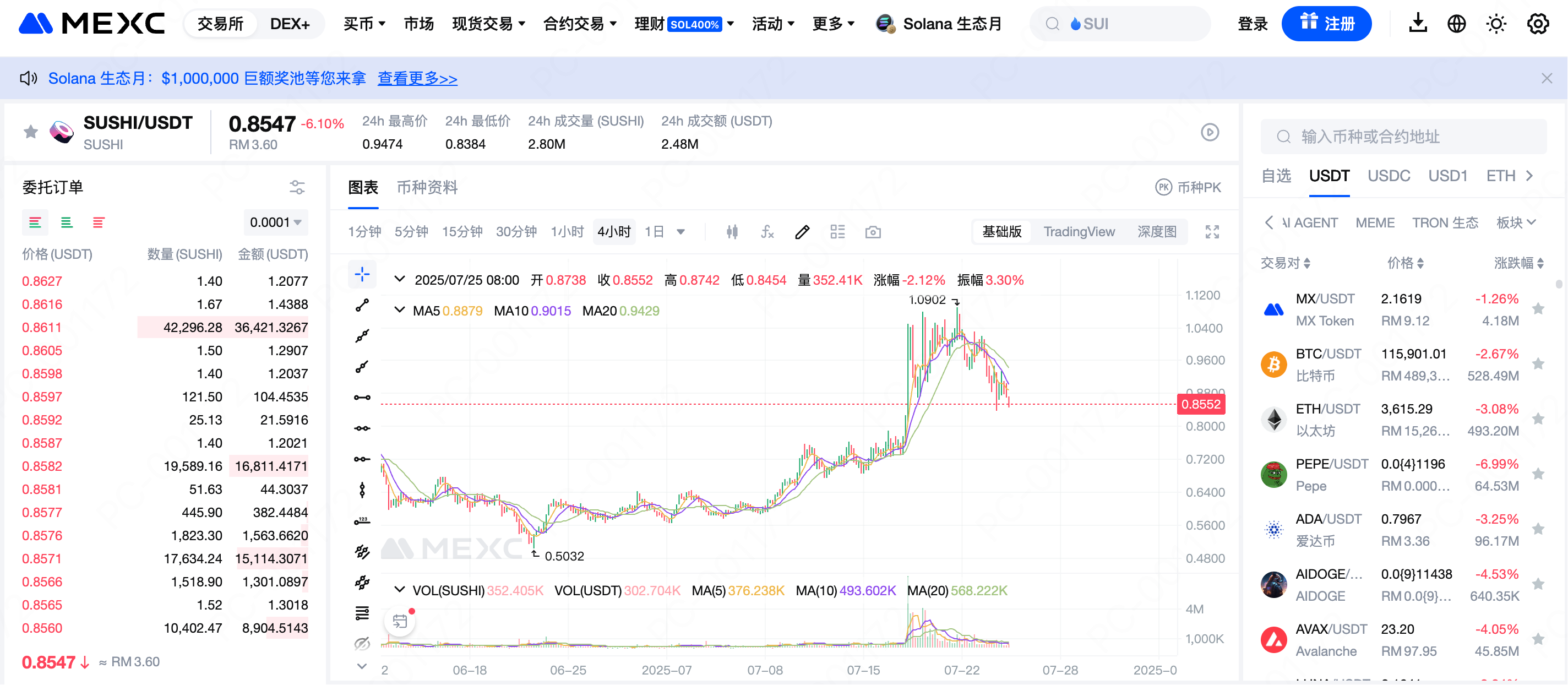
Task: Click the 0.8552 current price label
Action: [1201, 404]
